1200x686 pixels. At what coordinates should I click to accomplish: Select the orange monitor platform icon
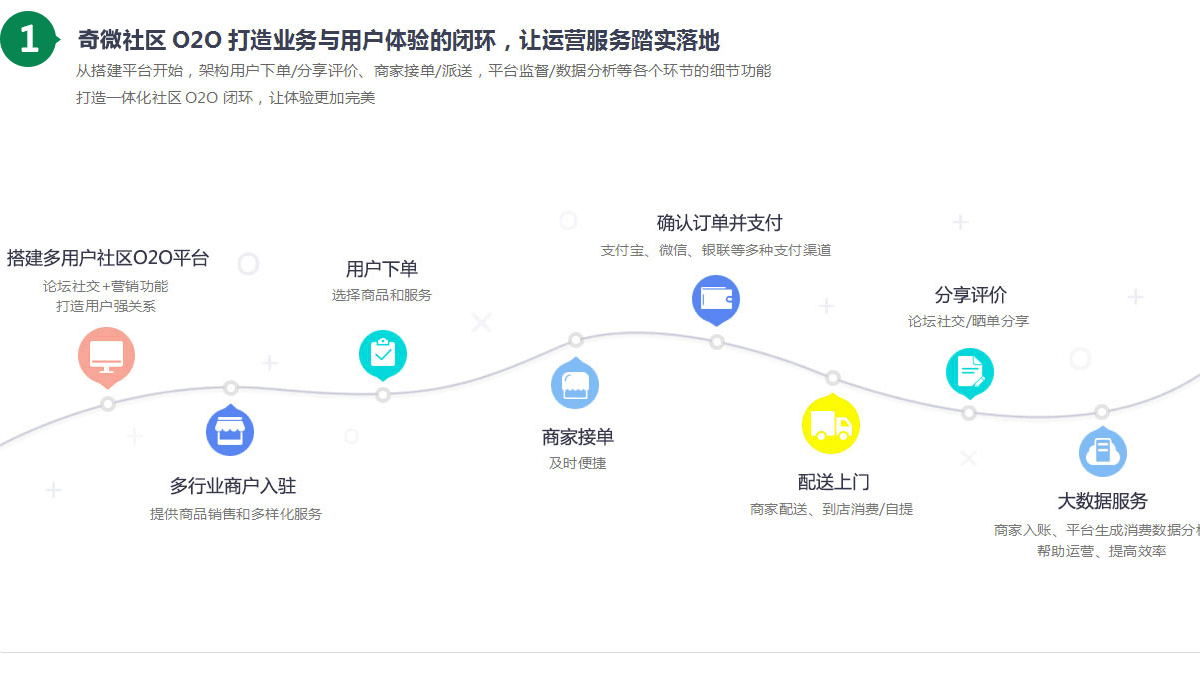coord(106,356)
